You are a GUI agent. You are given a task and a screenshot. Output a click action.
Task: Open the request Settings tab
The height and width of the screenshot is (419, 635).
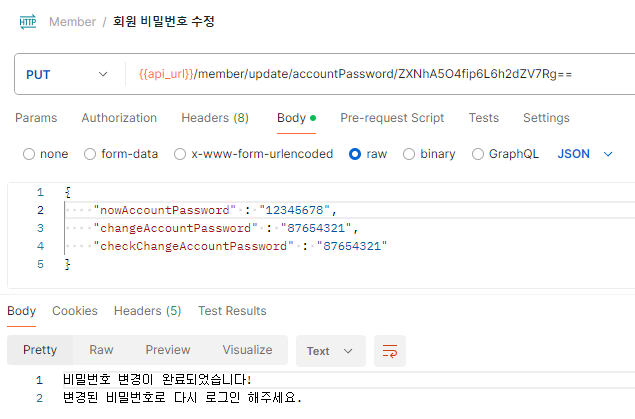click(x=546, y=118)
